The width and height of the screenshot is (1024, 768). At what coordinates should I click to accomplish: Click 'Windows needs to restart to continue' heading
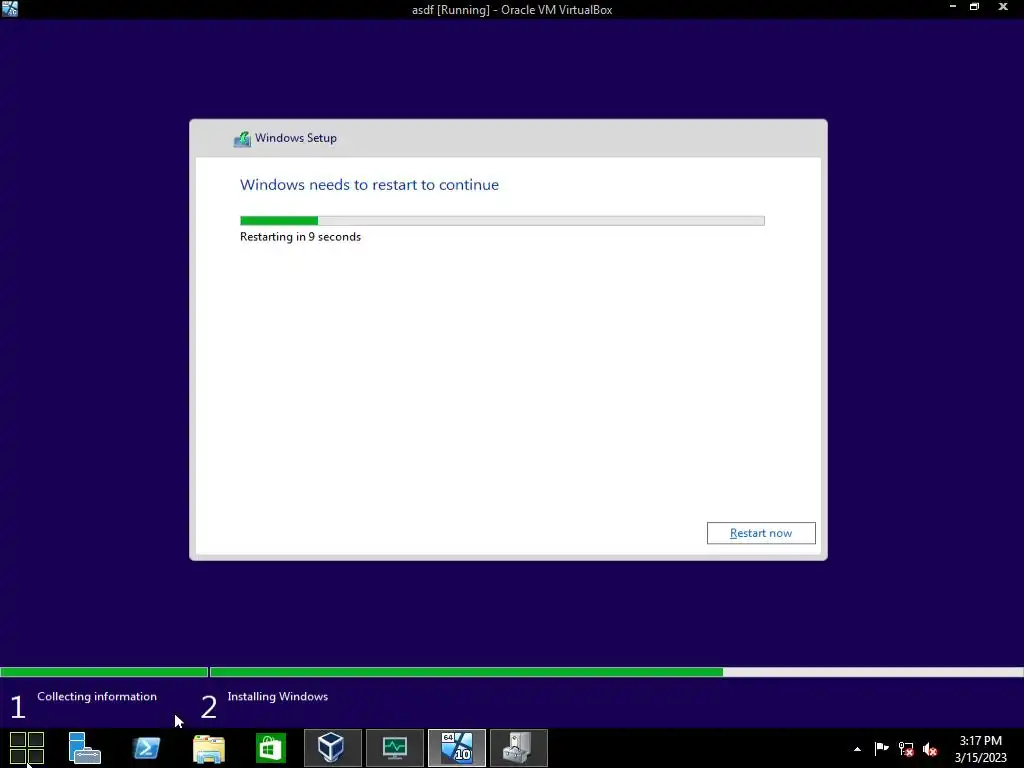(369, 185)
